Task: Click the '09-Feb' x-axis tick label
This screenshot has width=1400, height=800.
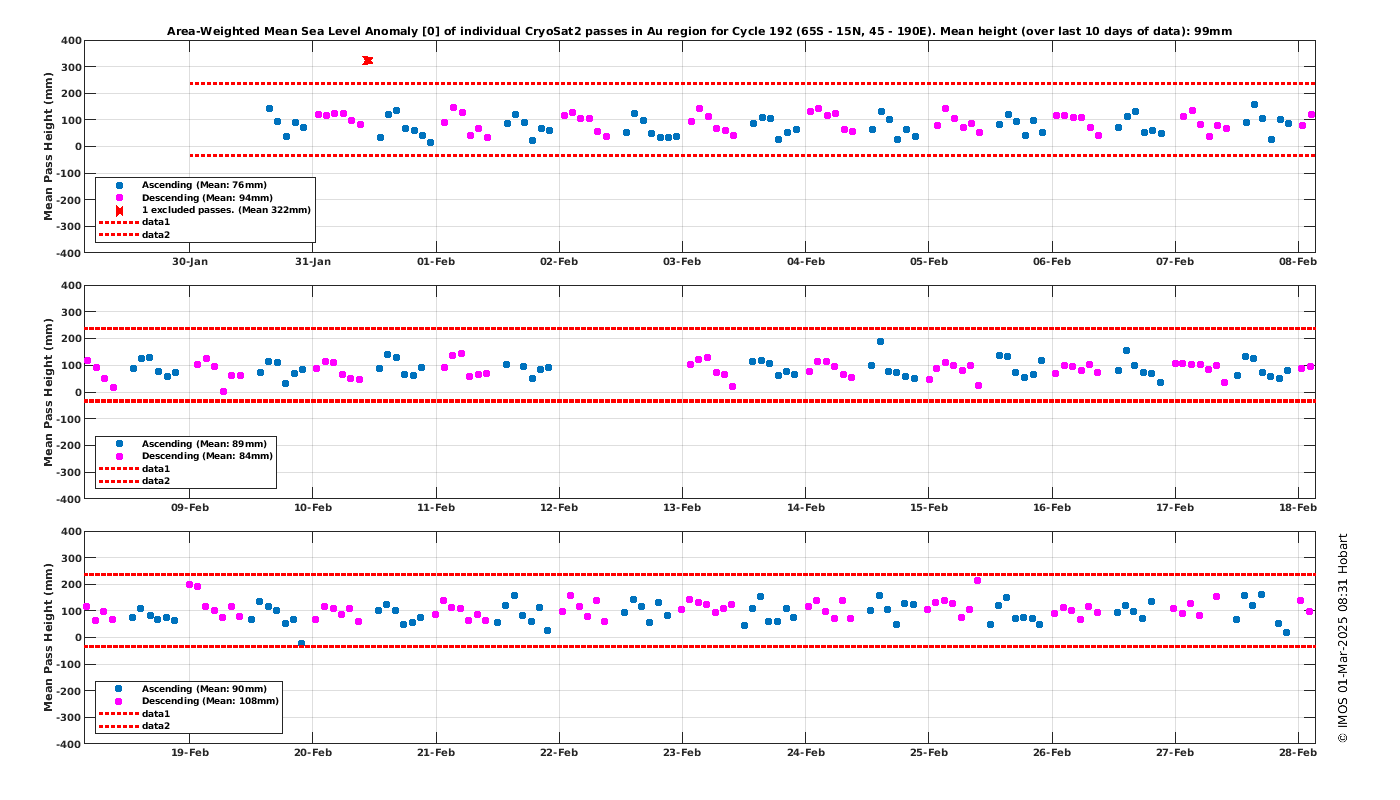Action: [x=190, y=508]
